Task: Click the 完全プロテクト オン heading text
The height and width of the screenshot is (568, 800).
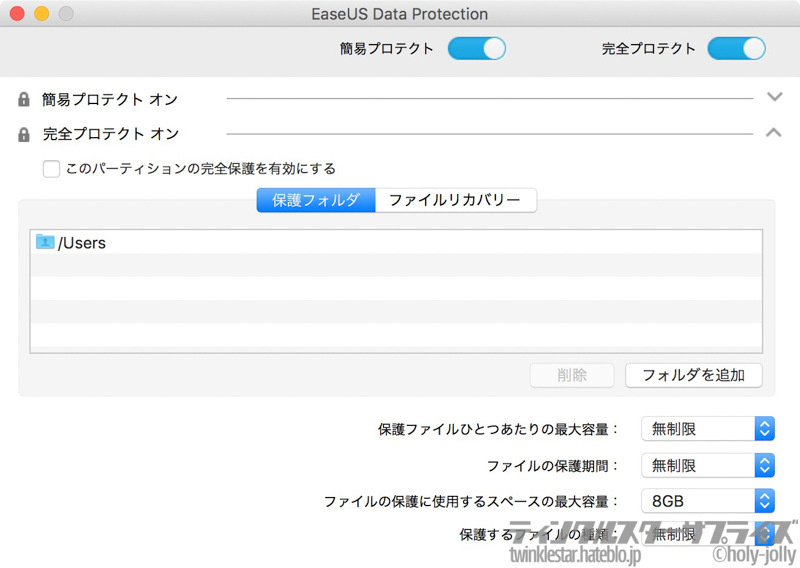Action: point(111,134)
